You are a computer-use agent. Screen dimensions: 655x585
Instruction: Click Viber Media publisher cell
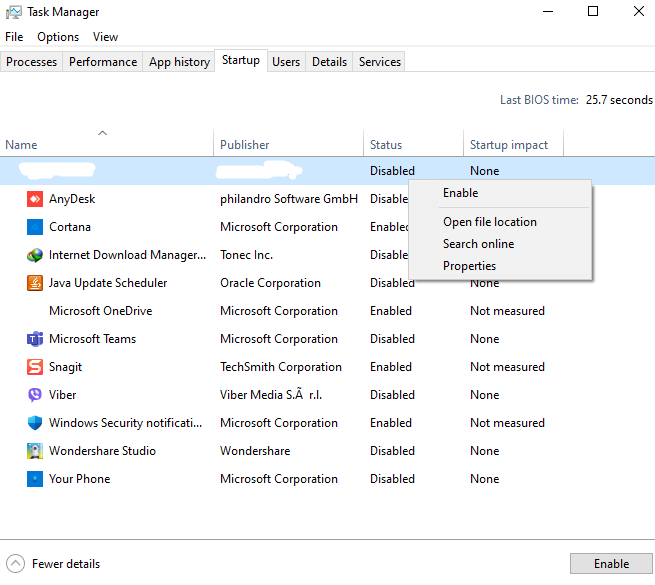[x=271, y=395]
